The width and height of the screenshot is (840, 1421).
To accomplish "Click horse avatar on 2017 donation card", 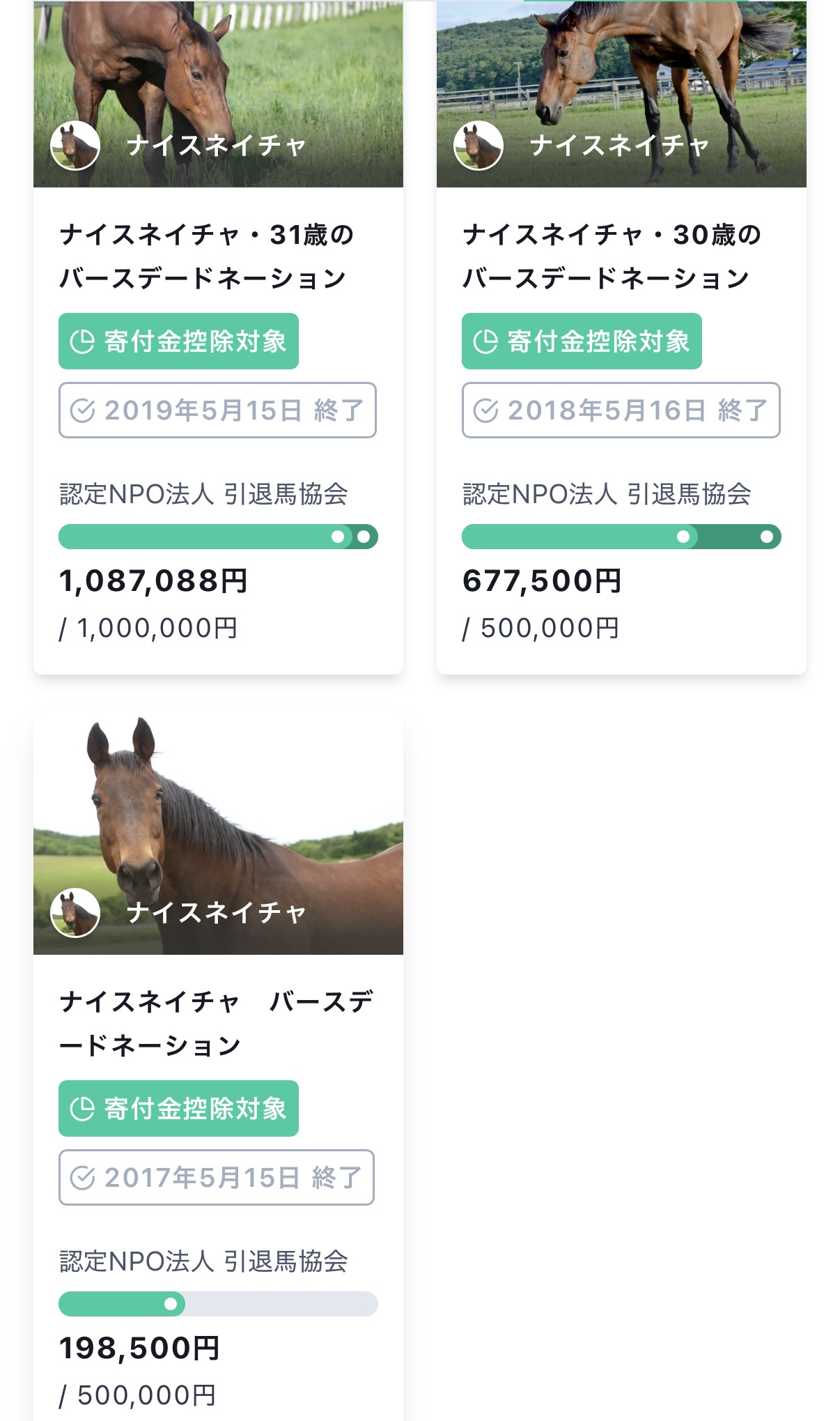I will pyautogui.click(x=75, y=912).
